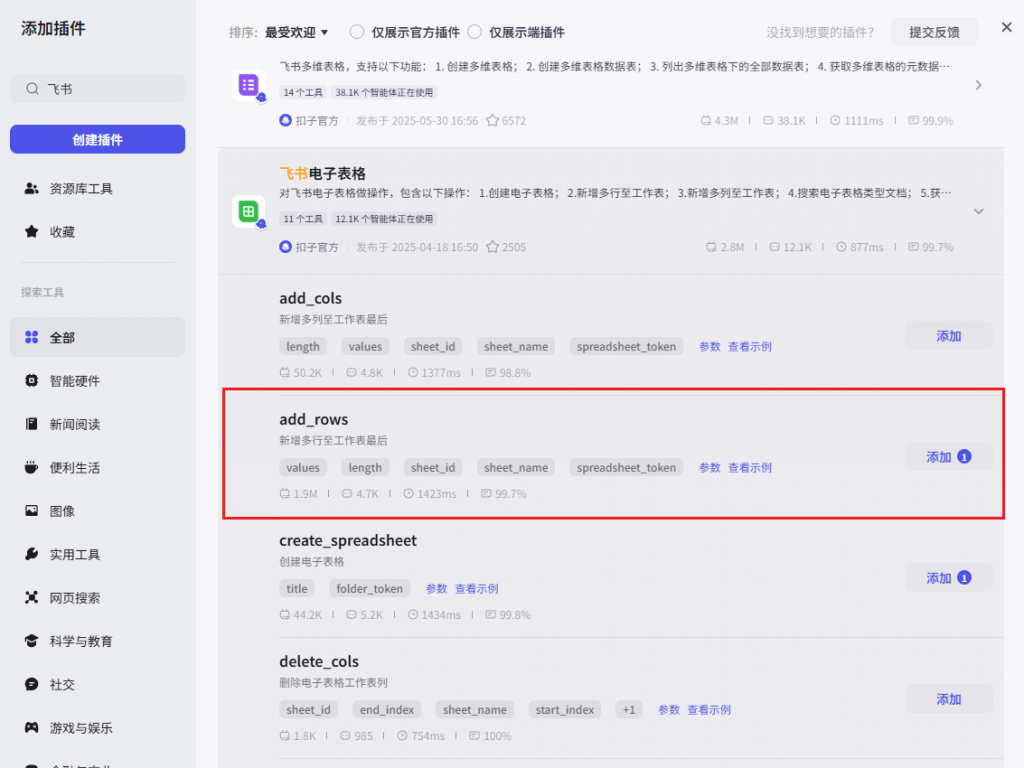Image resolution: width=1024 pixels, height=768 pixels.
Task: Open 收藏 favorites section
Action: [x=97, y=232]
